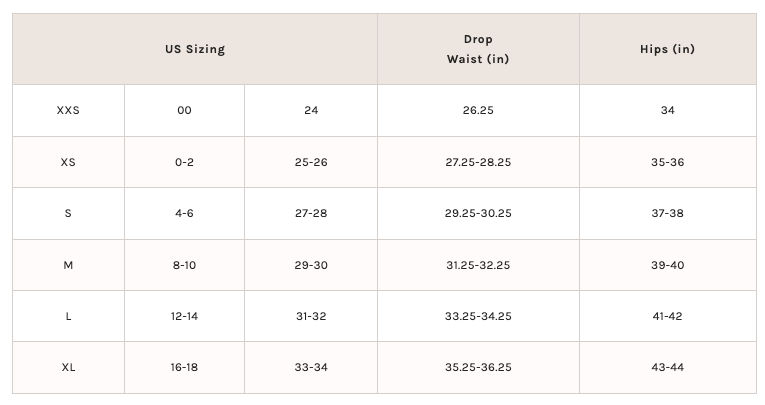The height and width of the screenshot is (405, 765).
Task: Click the 43-44 hips measurement cell
Action: pos(667,367)
